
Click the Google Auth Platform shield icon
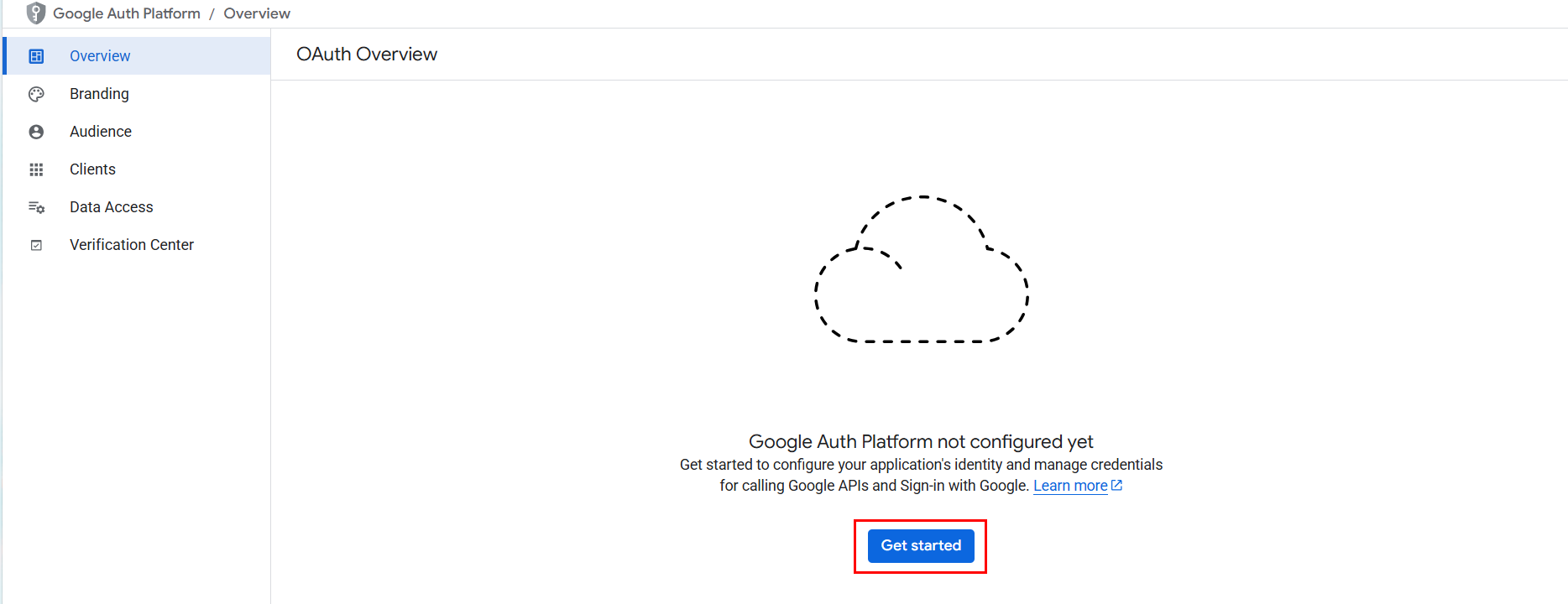36,13
